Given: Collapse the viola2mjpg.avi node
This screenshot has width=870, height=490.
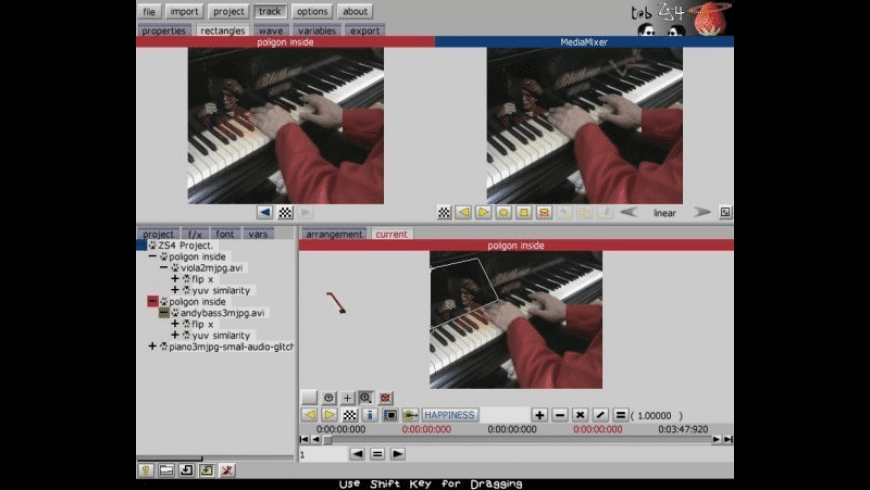Looking at the screenshot, I should tap(164, 267).
